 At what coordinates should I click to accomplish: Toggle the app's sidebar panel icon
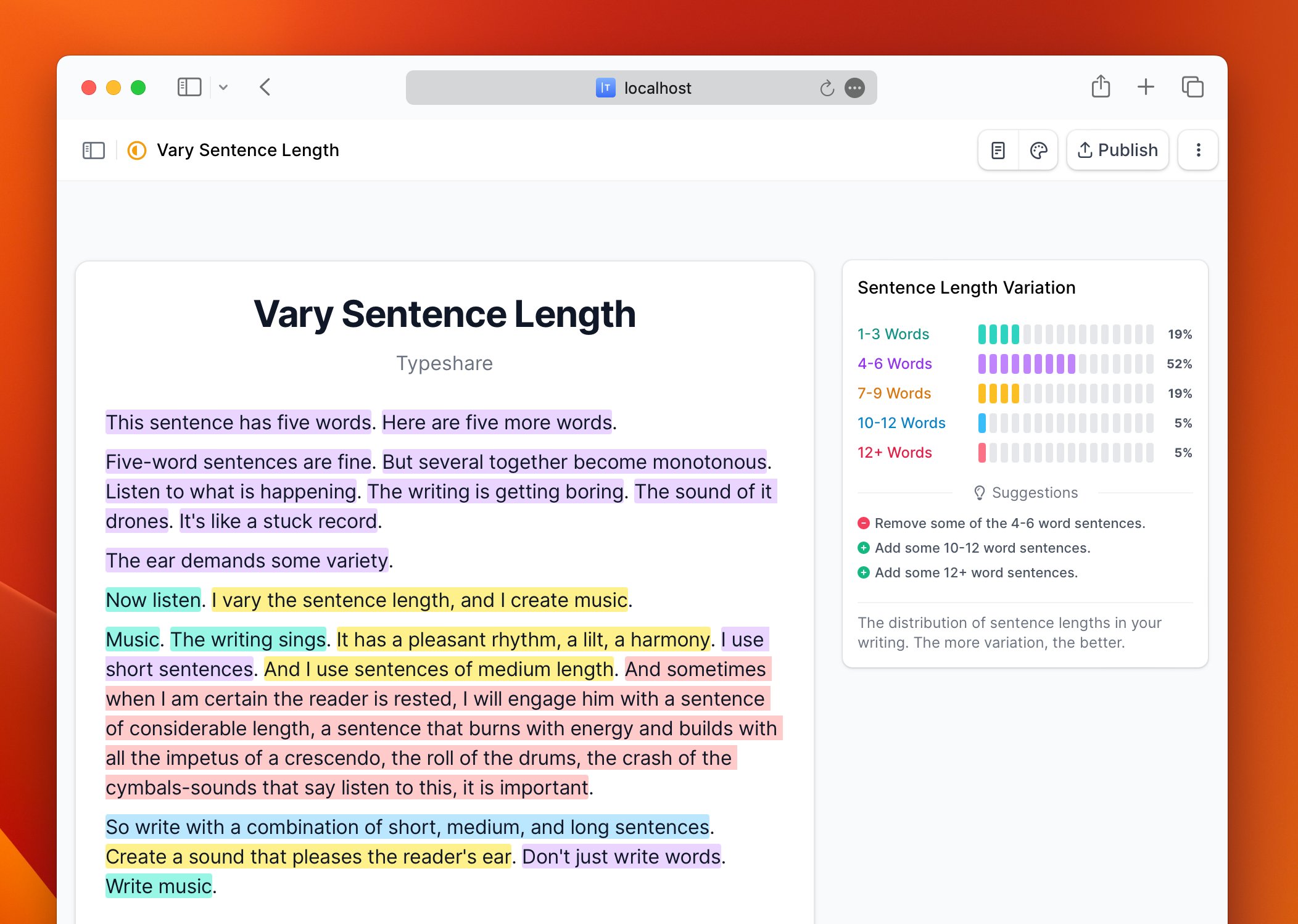point(94,150)
